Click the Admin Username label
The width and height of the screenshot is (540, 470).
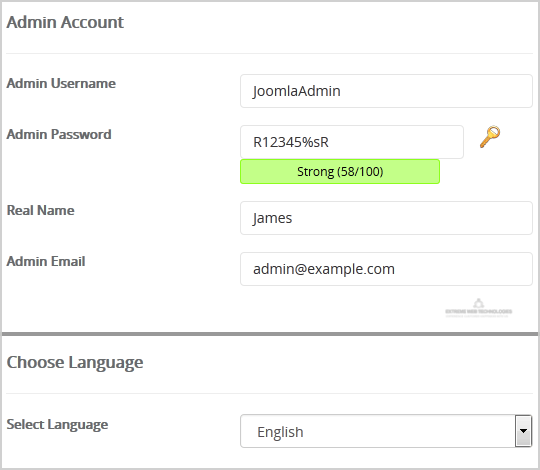(x=61, y=83)
